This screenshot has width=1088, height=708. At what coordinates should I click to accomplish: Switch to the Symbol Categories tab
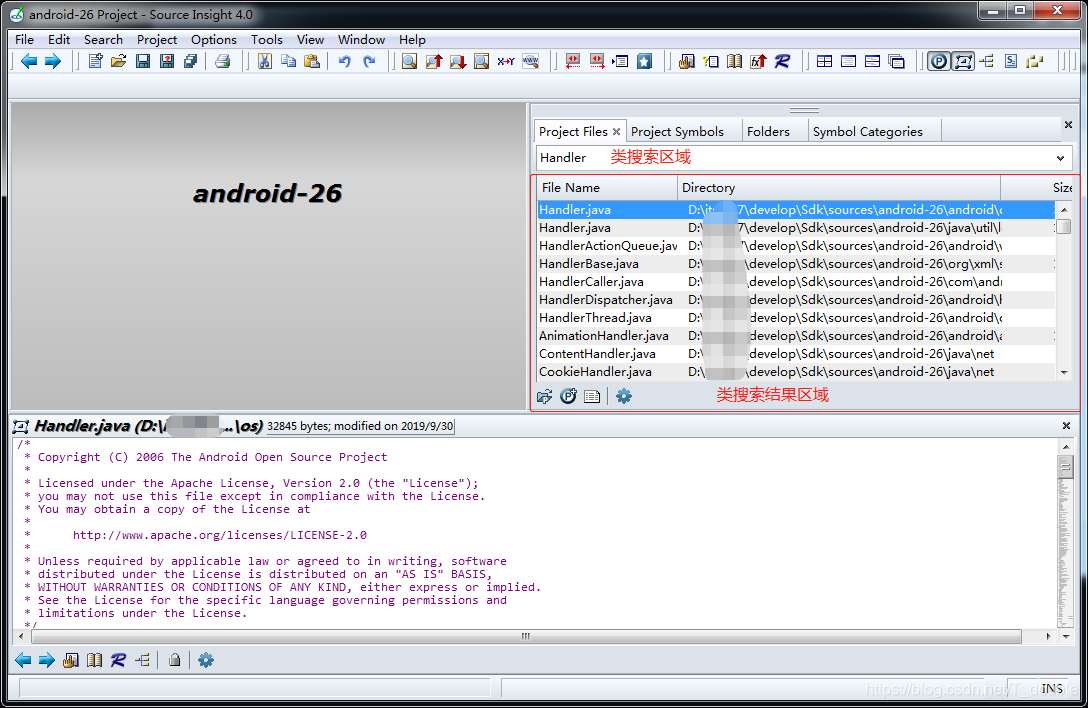[x=867, y=132]
